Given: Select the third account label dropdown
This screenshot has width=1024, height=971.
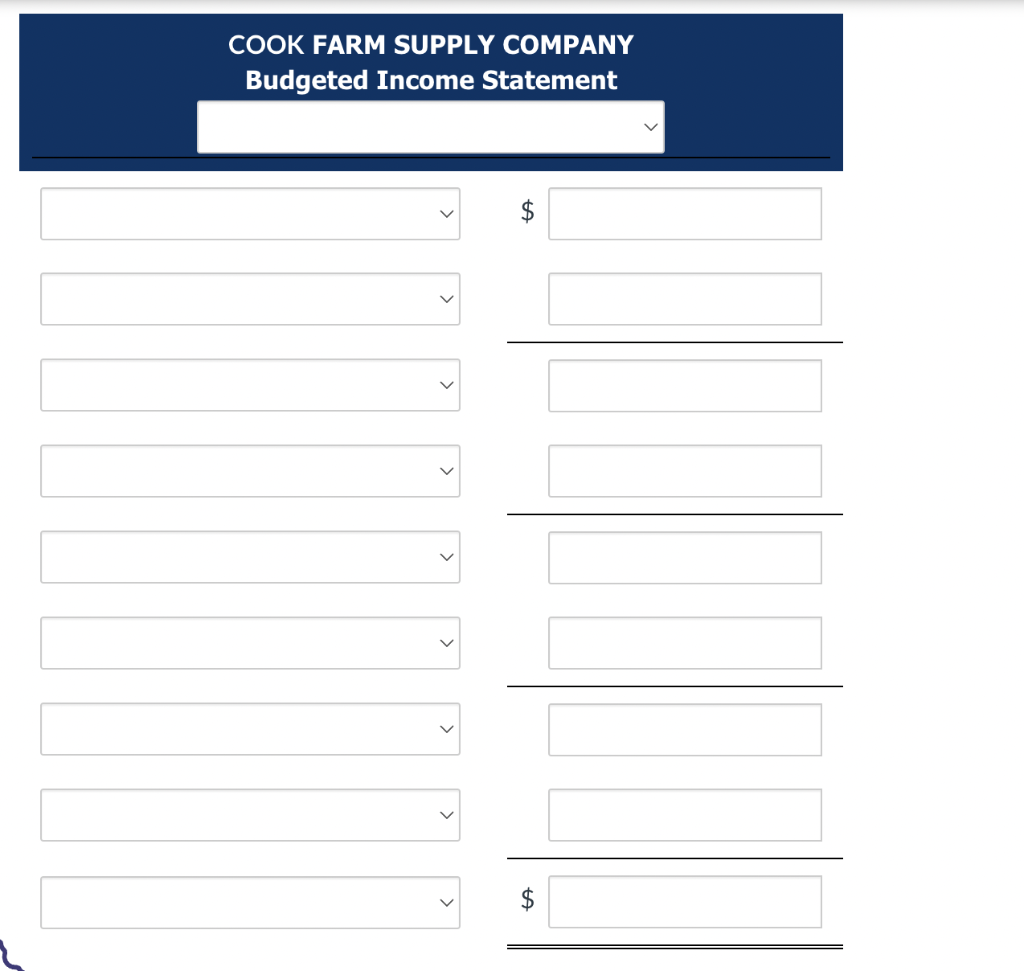Looking at the screenshot, I should coord(250,385).
